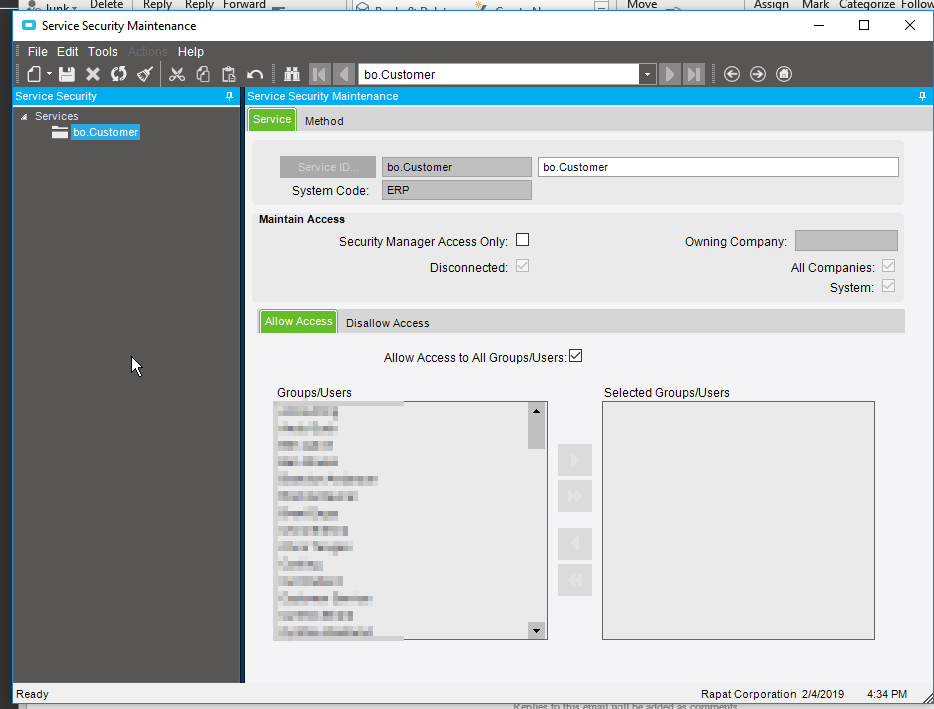
Task: Click the Copy toolbar icon
Action: [x=203, y=74]
